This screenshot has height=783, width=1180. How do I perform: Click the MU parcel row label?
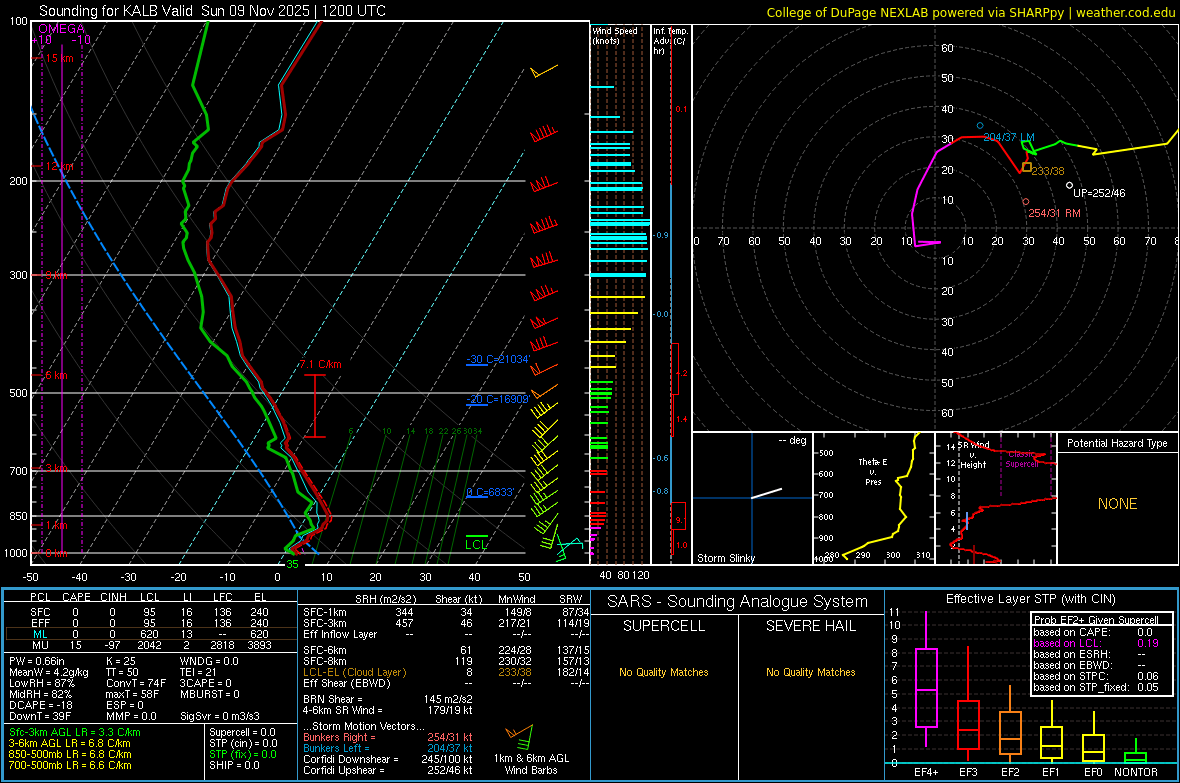pyautogui.click(x=40, y=644)
